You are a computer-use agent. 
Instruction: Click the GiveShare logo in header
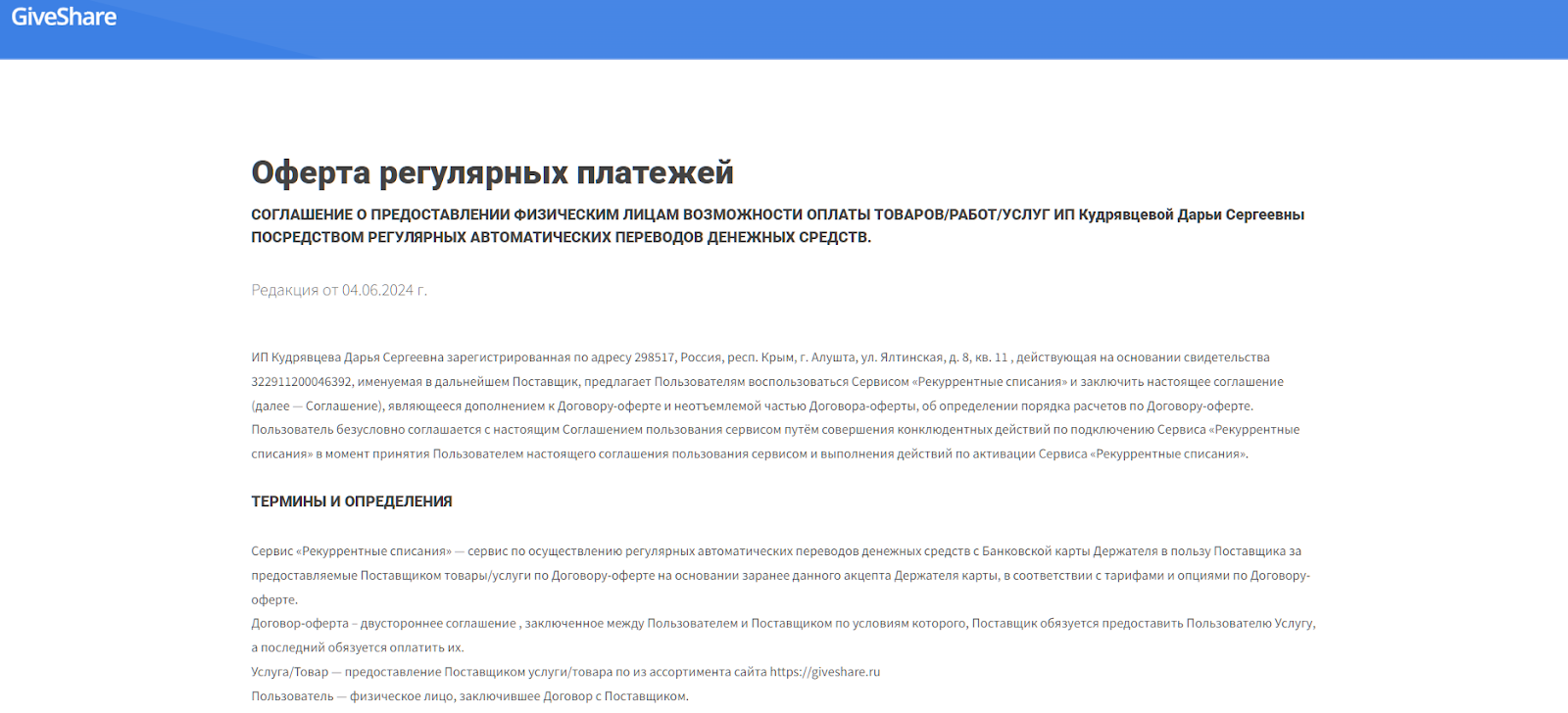pos(64,18)
